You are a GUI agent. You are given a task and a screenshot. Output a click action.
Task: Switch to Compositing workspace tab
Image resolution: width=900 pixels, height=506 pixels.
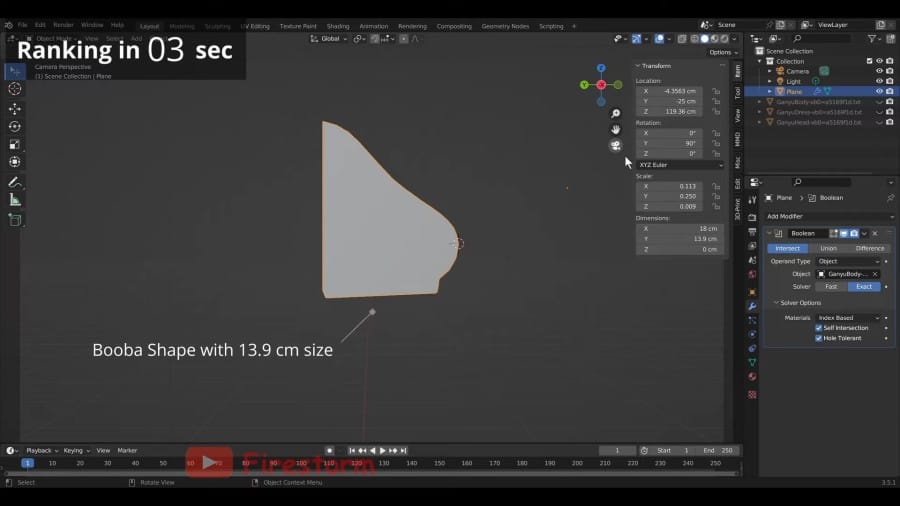tap(454, 26)
